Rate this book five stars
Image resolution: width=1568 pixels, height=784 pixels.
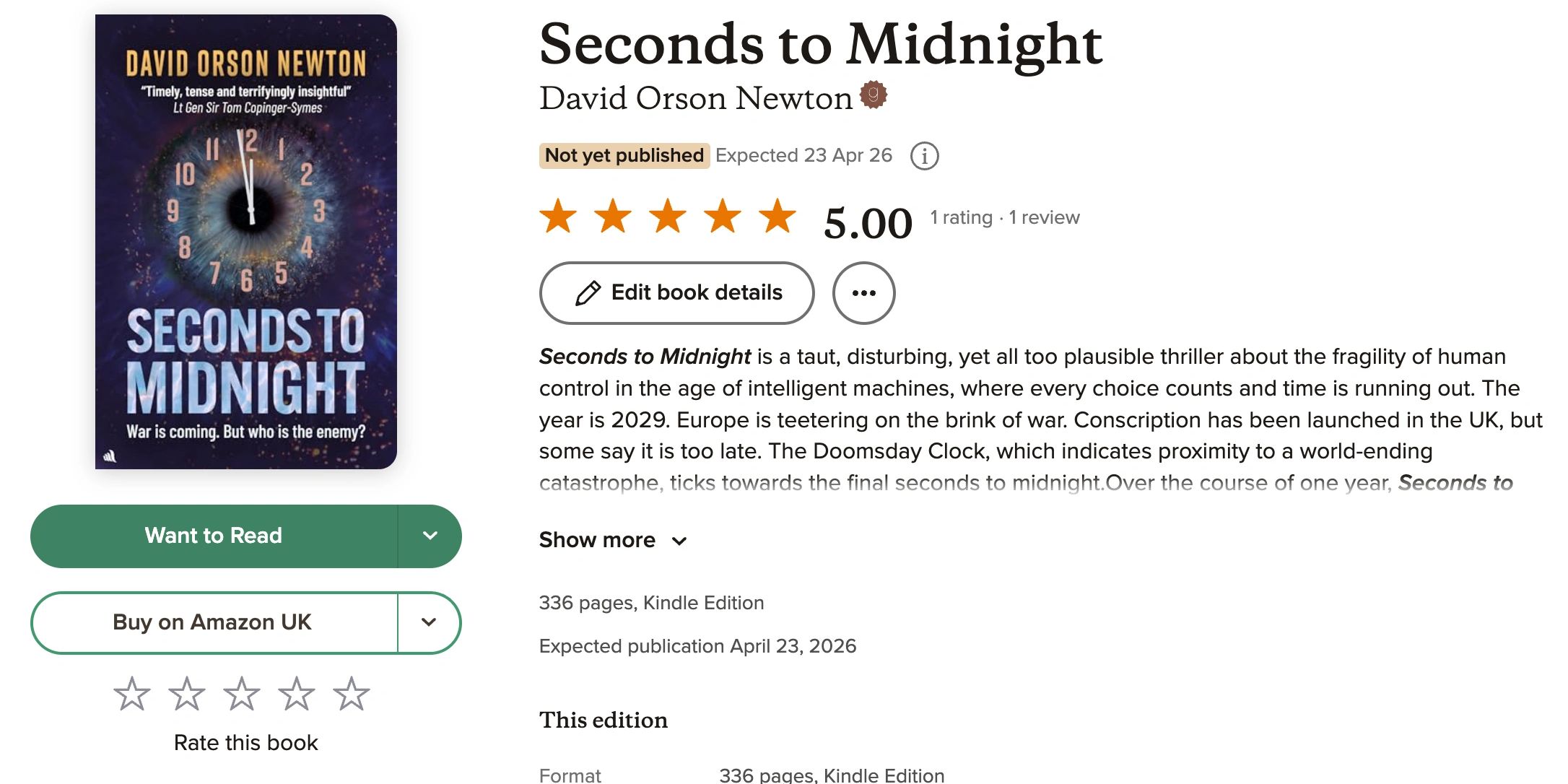point(352,694)
